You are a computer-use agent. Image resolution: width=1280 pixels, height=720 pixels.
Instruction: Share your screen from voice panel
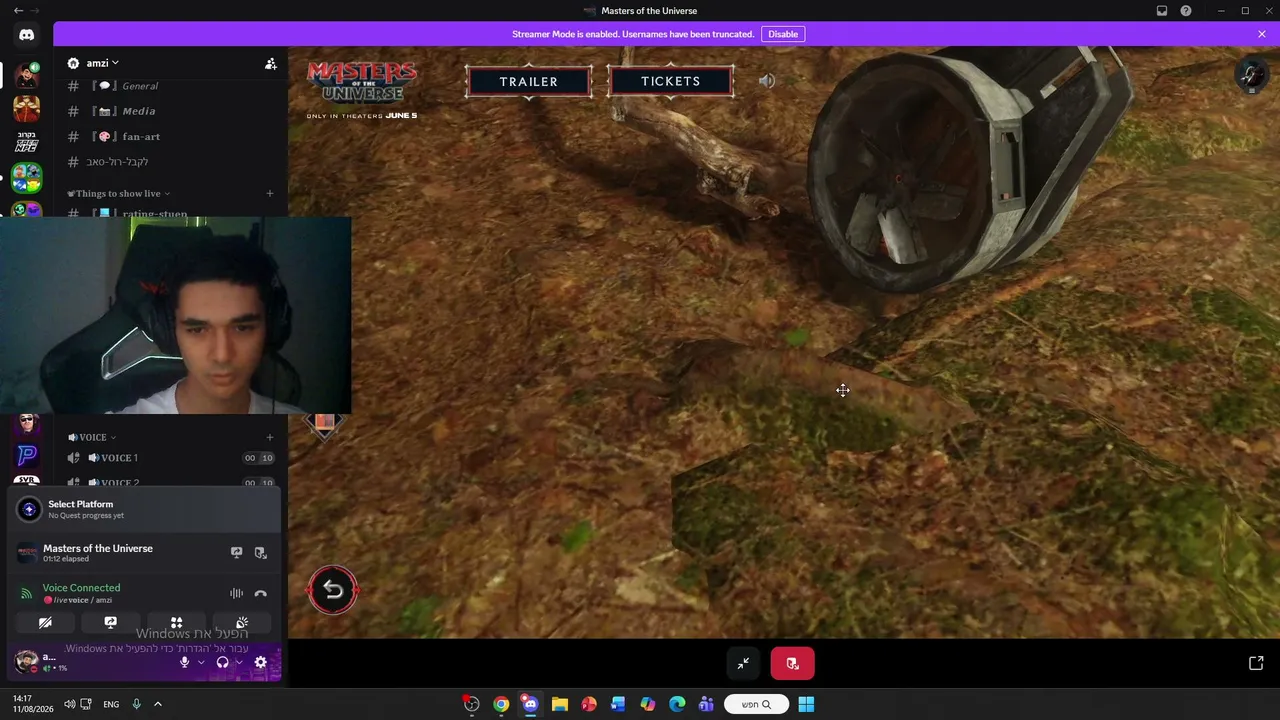111,622
